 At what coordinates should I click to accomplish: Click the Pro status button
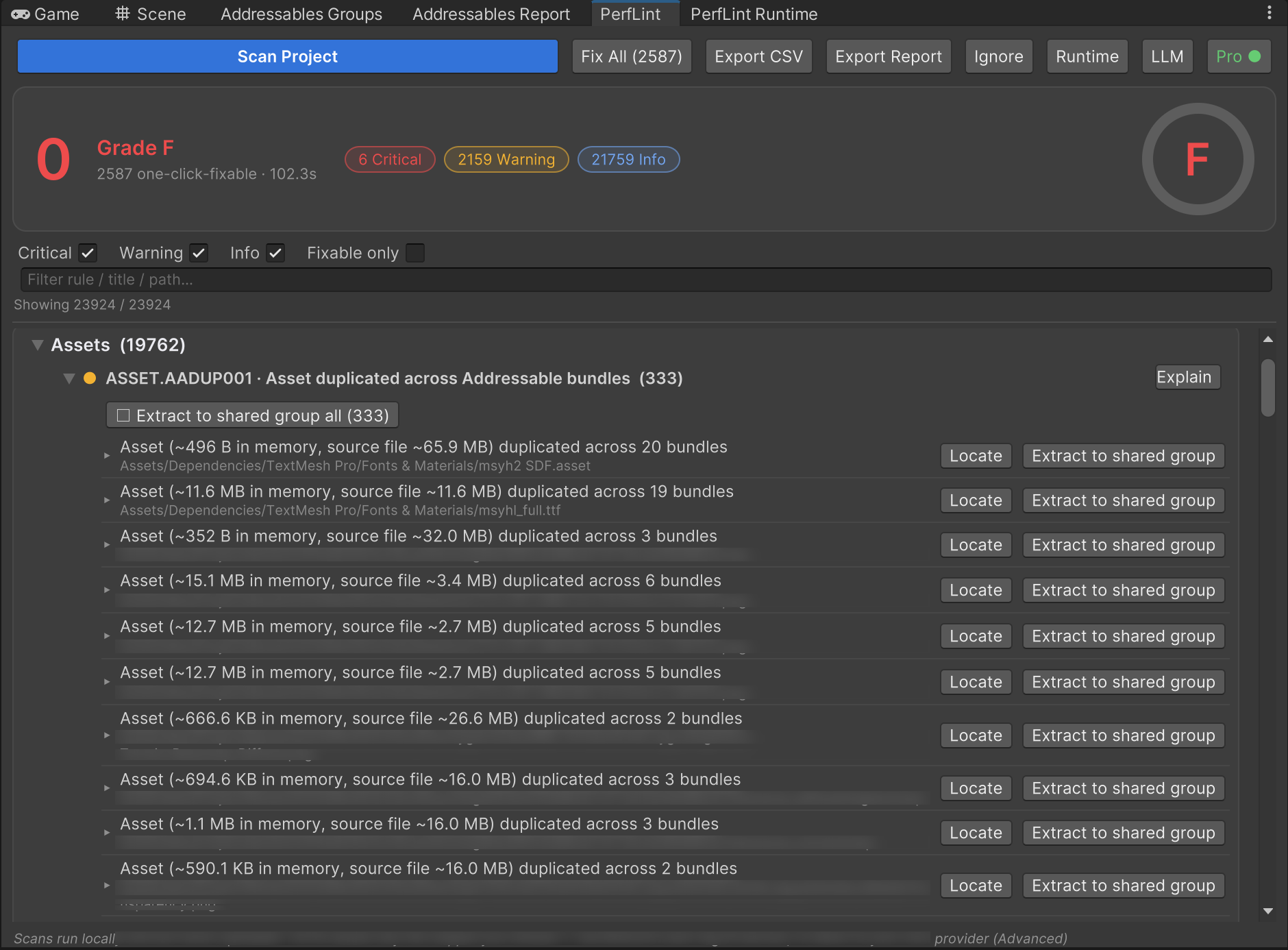tap(1239, 56)
